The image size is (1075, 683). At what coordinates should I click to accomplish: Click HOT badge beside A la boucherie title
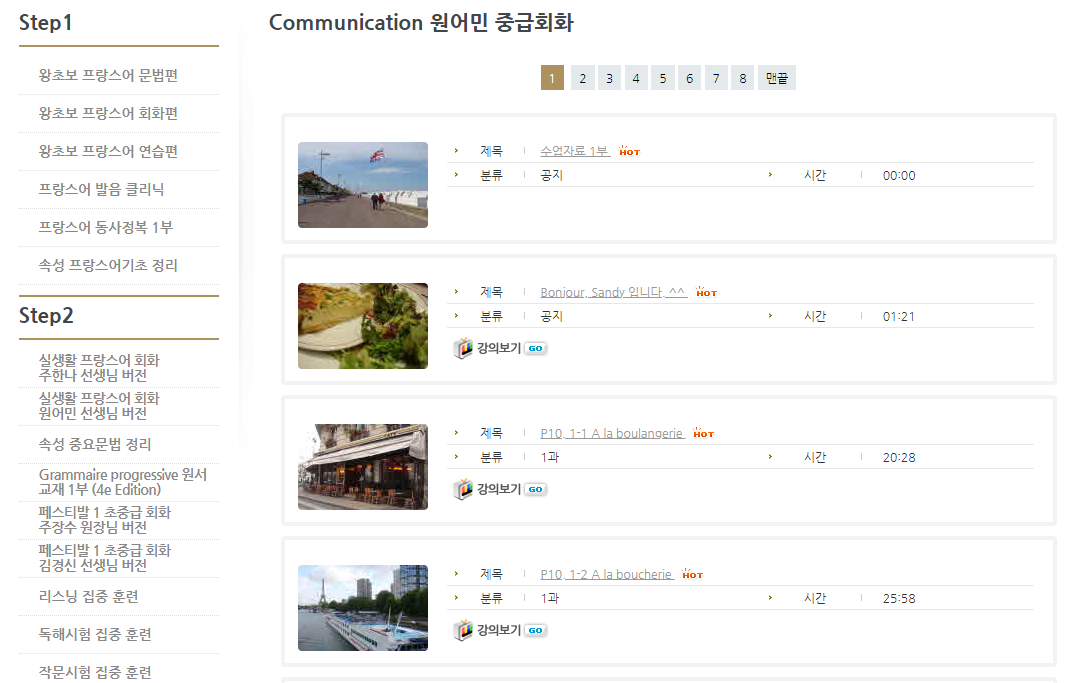(692, 575)
